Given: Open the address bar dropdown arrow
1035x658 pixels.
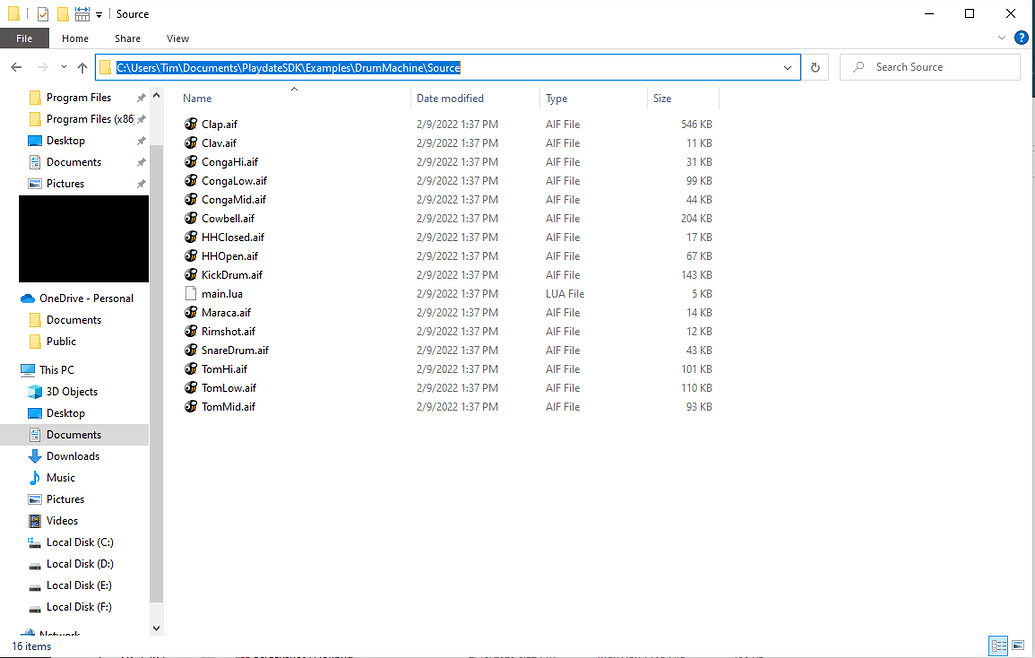Looking at the screenshot, I should tap(788, 67).
